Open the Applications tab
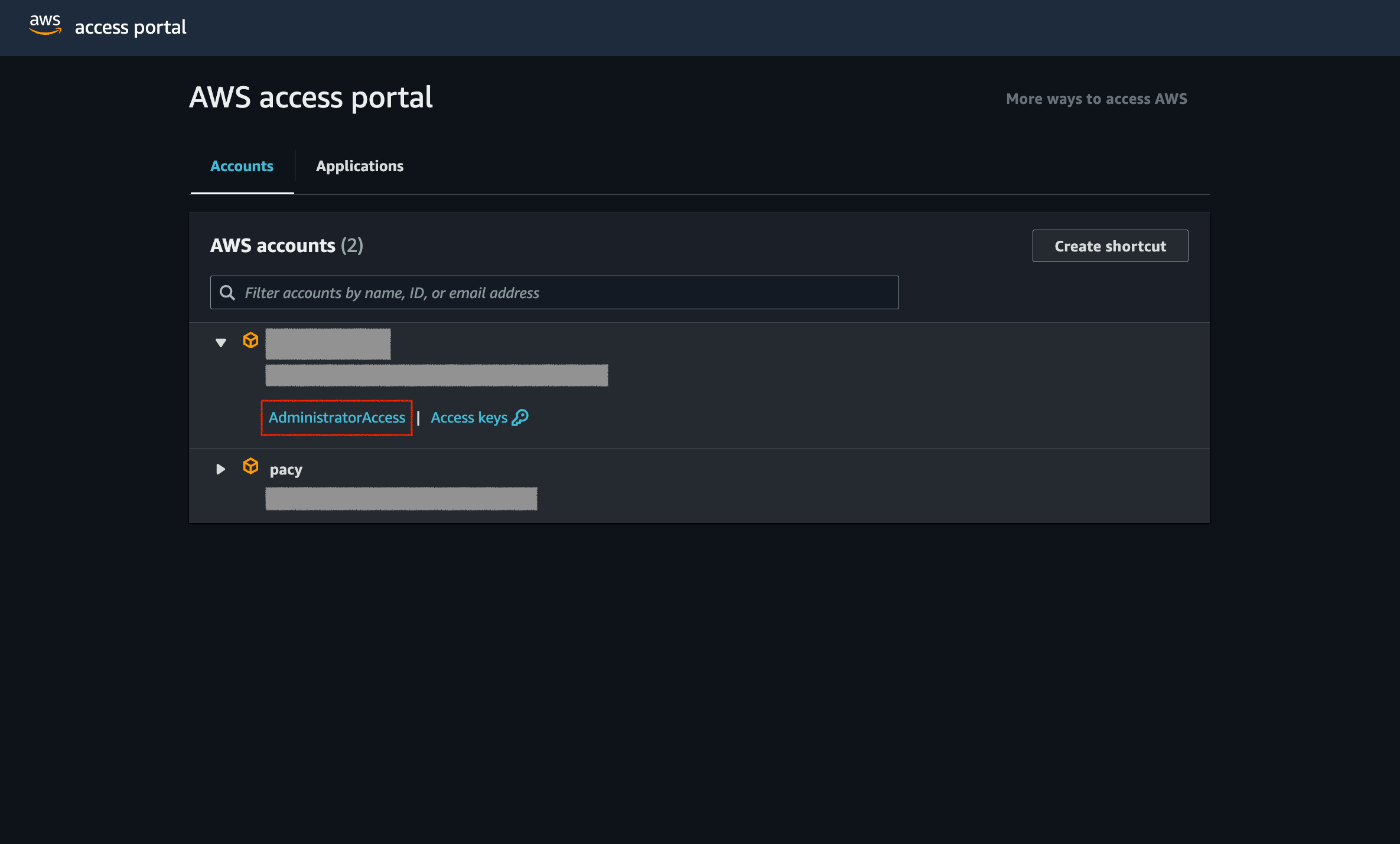Image resolution: width=1400 pixels, height=844 pixels. 360,166
